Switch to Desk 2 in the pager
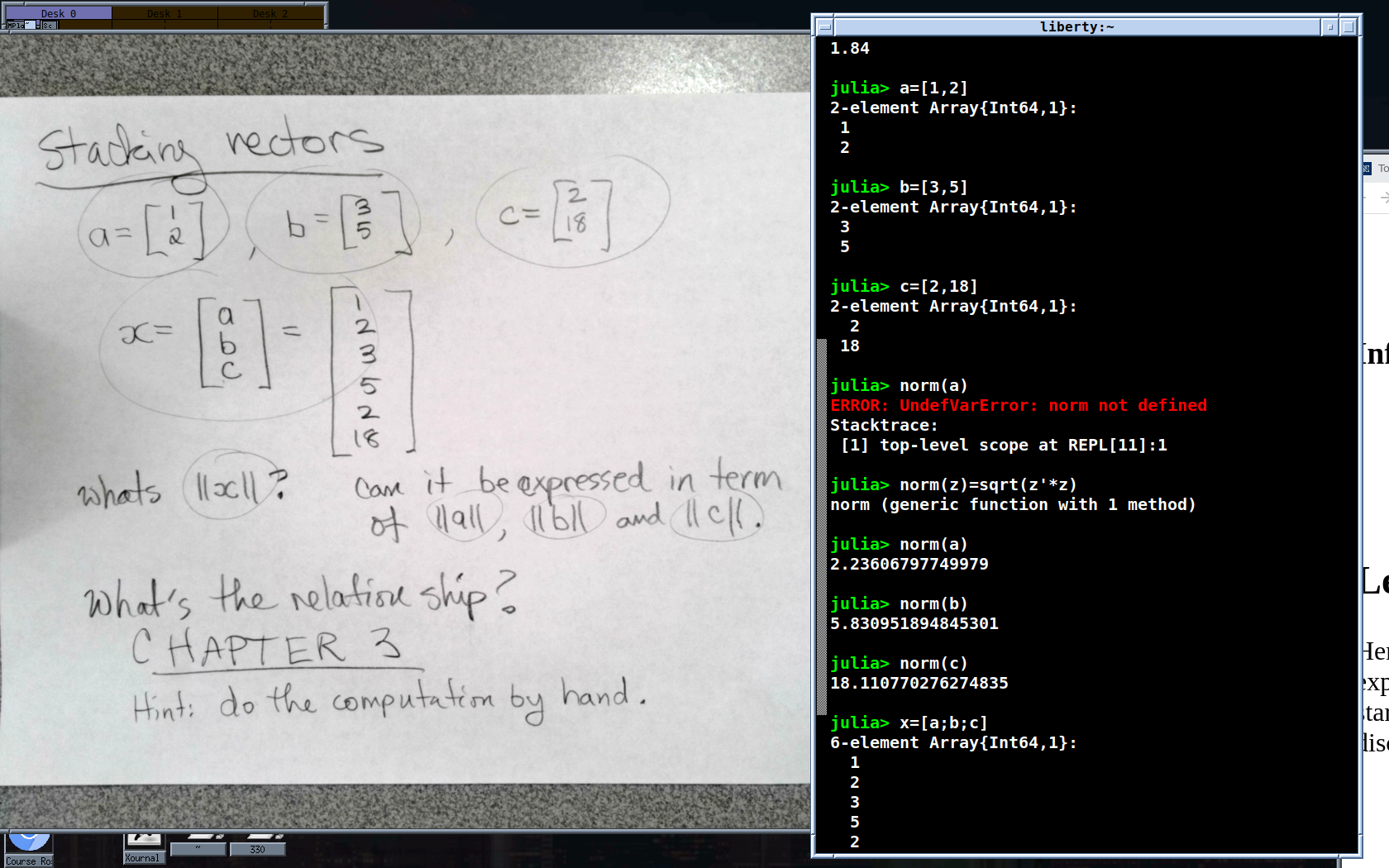This screenshot has width=1389, height=868. 270,13
